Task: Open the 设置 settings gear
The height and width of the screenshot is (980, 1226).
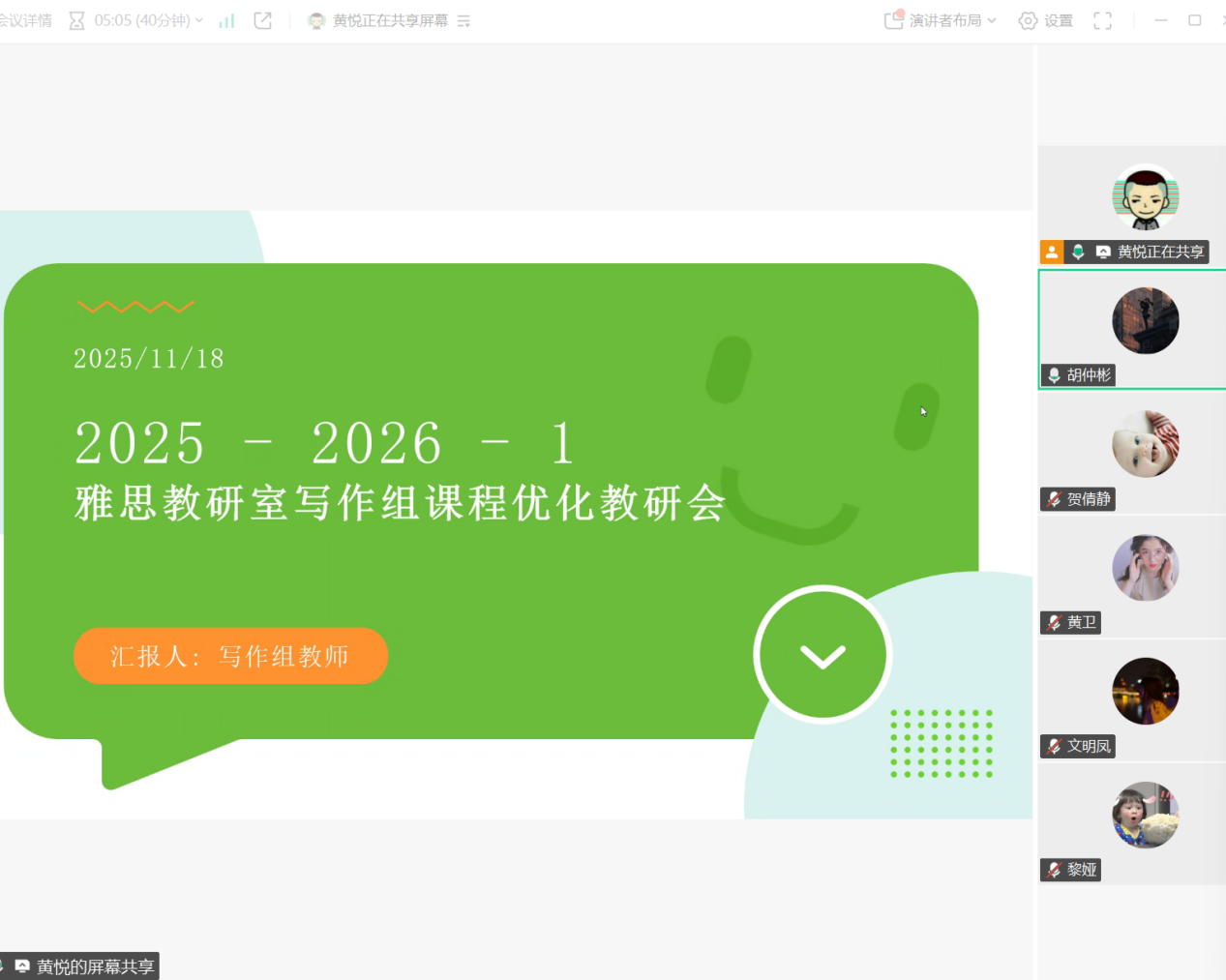Action: pos(1028,20)
